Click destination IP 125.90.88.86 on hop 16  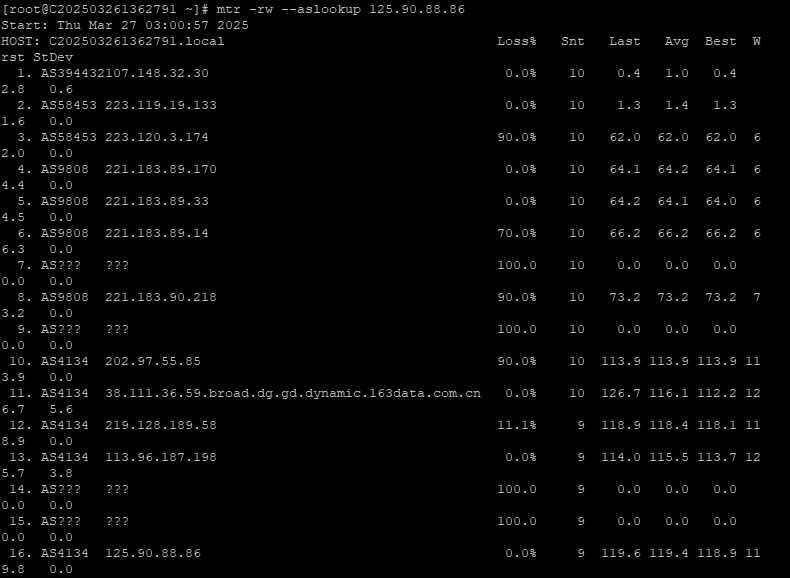click(x=152, y=553)
